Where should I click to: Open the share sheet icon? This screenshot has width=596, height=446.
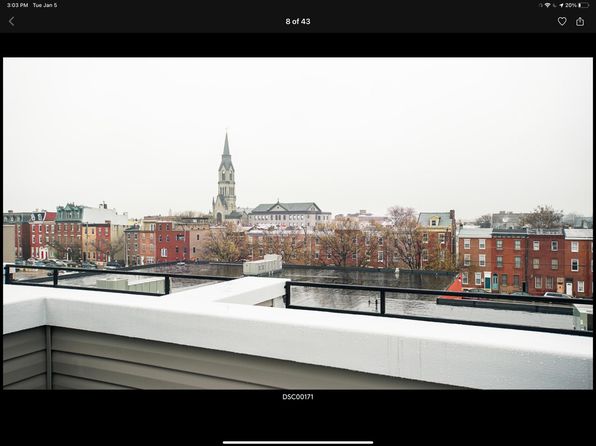click(580, 21)
